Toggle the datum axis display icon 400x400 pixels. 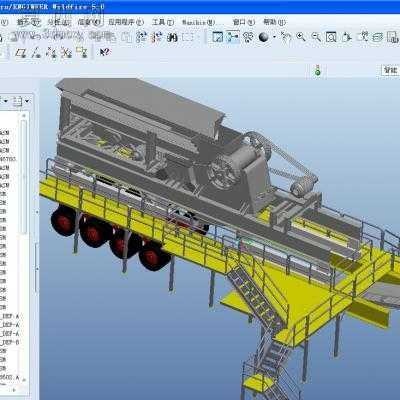click(36, 52)
